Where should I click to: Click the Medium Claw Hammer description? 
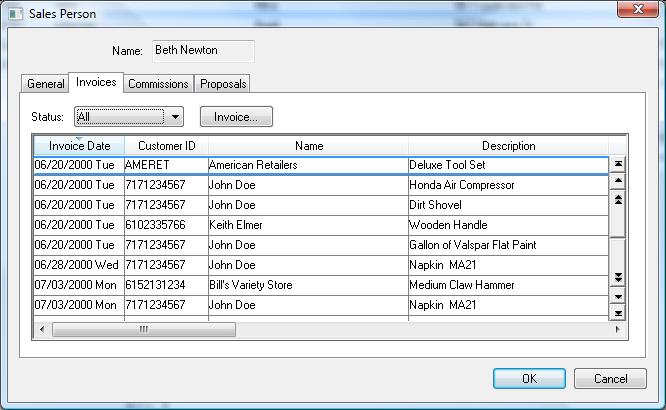pos(508,285)
